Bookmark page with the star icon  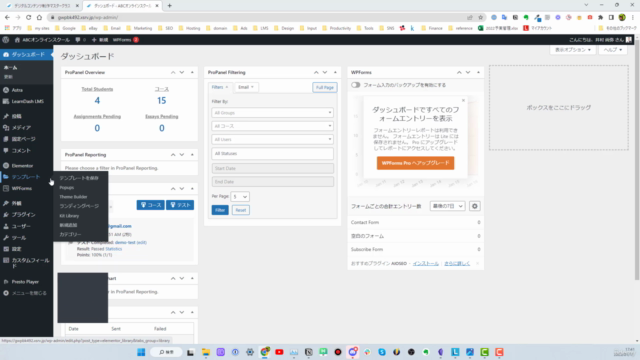480,18
